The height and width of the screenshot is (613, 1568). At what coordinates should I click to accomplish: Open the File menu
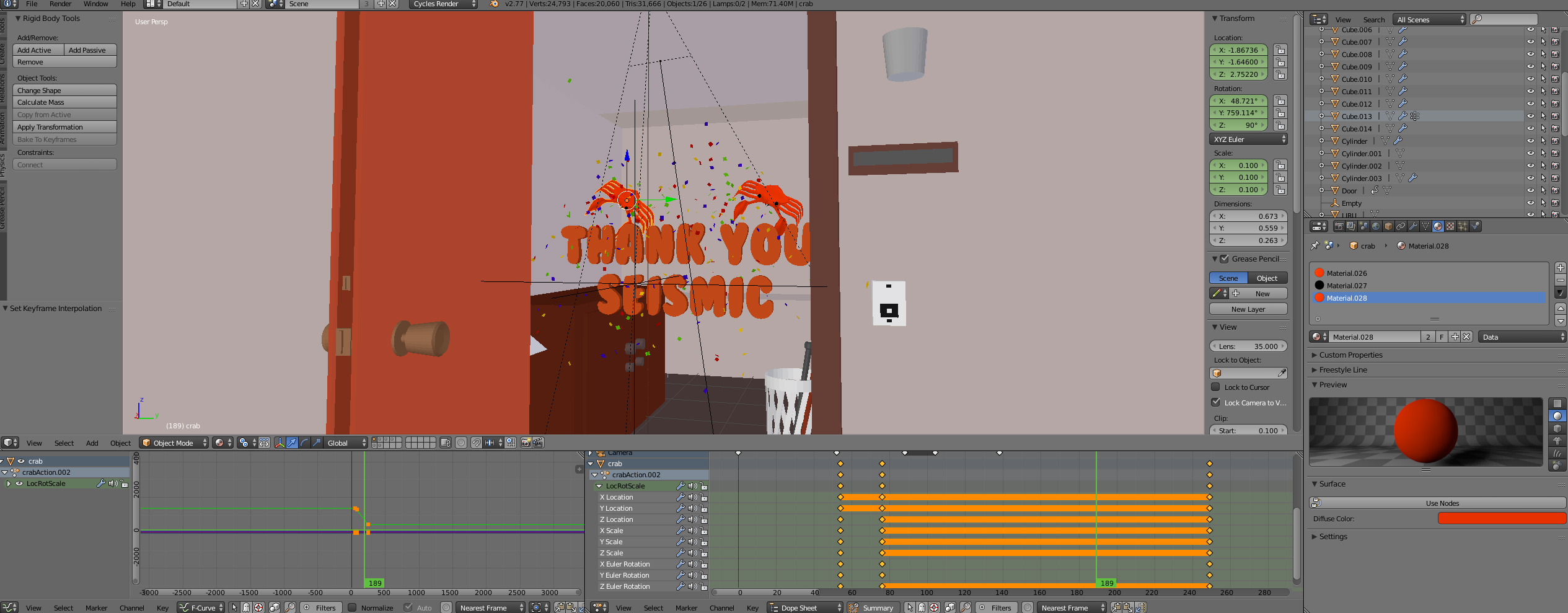pos(32,4)
